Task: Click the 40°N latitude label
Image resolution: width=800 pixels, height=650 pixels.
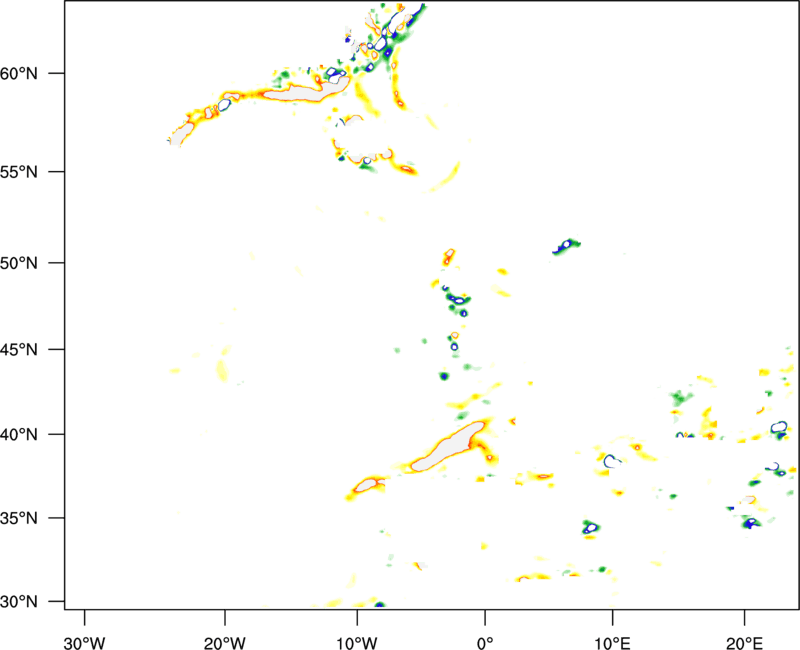Action: coord(19,435)
